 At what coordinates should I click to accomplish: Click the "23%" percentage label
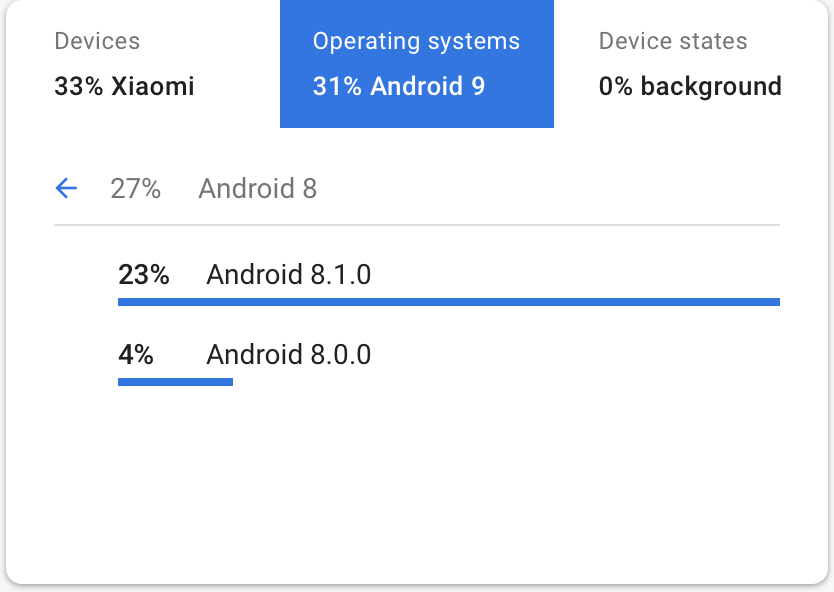click(x=144, y=275)
